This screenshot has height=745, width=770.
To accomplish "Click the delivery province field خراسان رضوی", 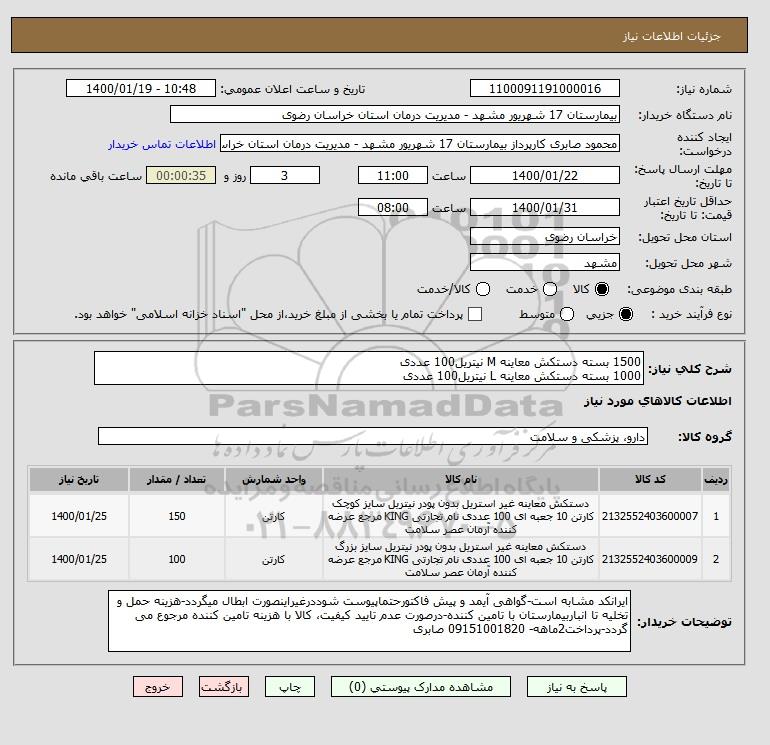I will tap(545, 237).
